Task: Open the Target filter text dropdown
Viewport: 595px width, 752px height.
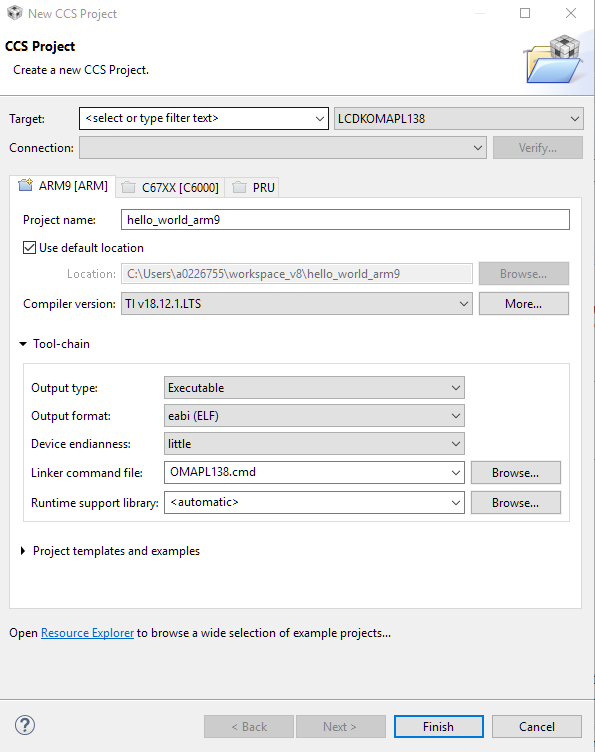Action: tap(319, 118)
